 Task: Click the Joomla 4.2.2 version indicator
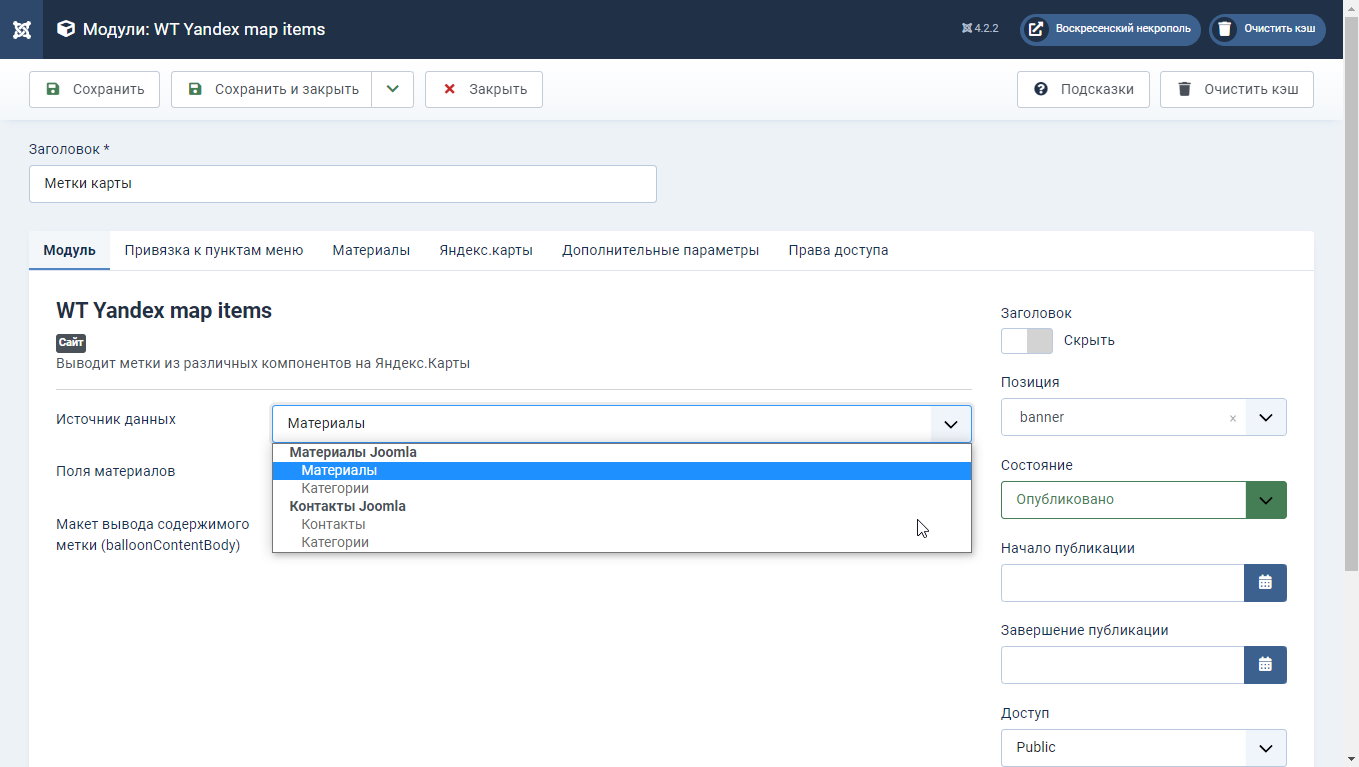pos(980,29)
